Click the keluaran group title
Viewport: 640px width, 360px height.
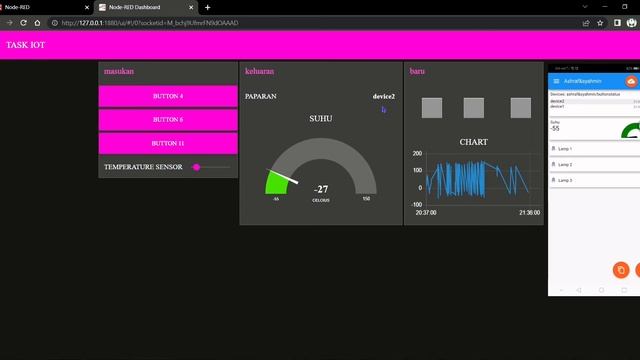pyautogui.click(x=260, y=71)
